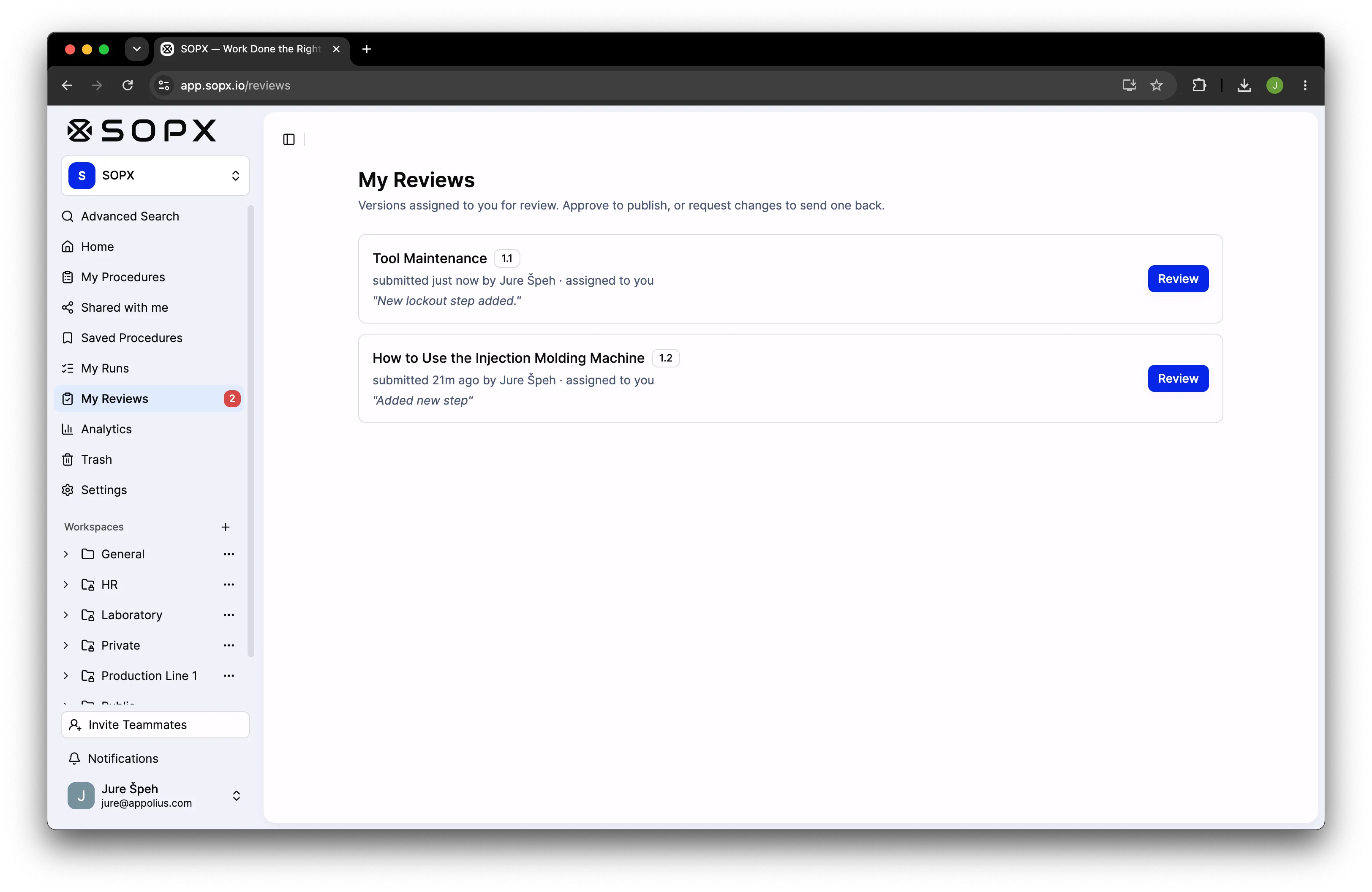The width and height of the screenshot is (1372, 892).
Task: Click Invite Teammates button
Action: point(155,725)
